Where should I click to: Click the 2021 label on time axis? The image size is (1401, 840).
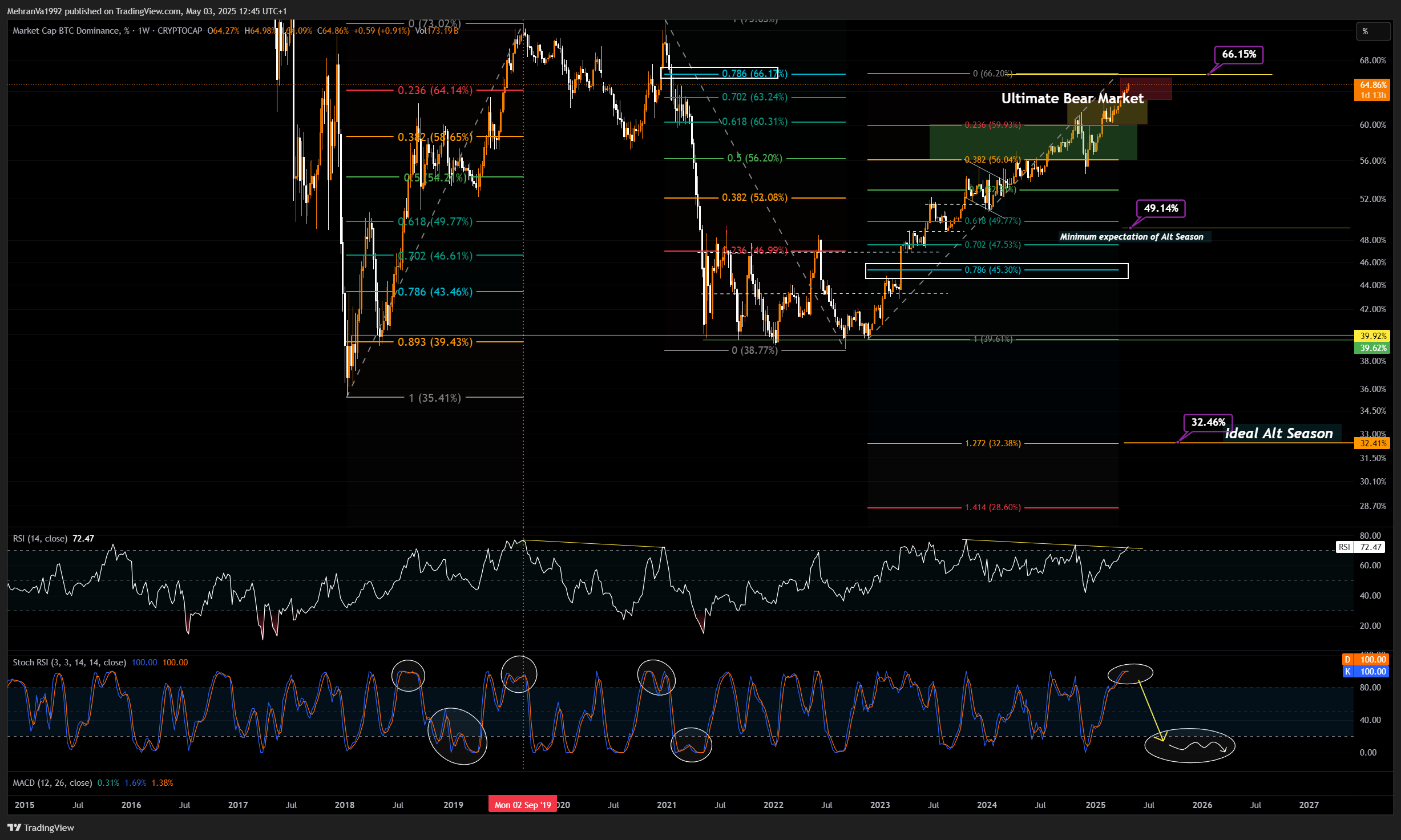(666, 805)
